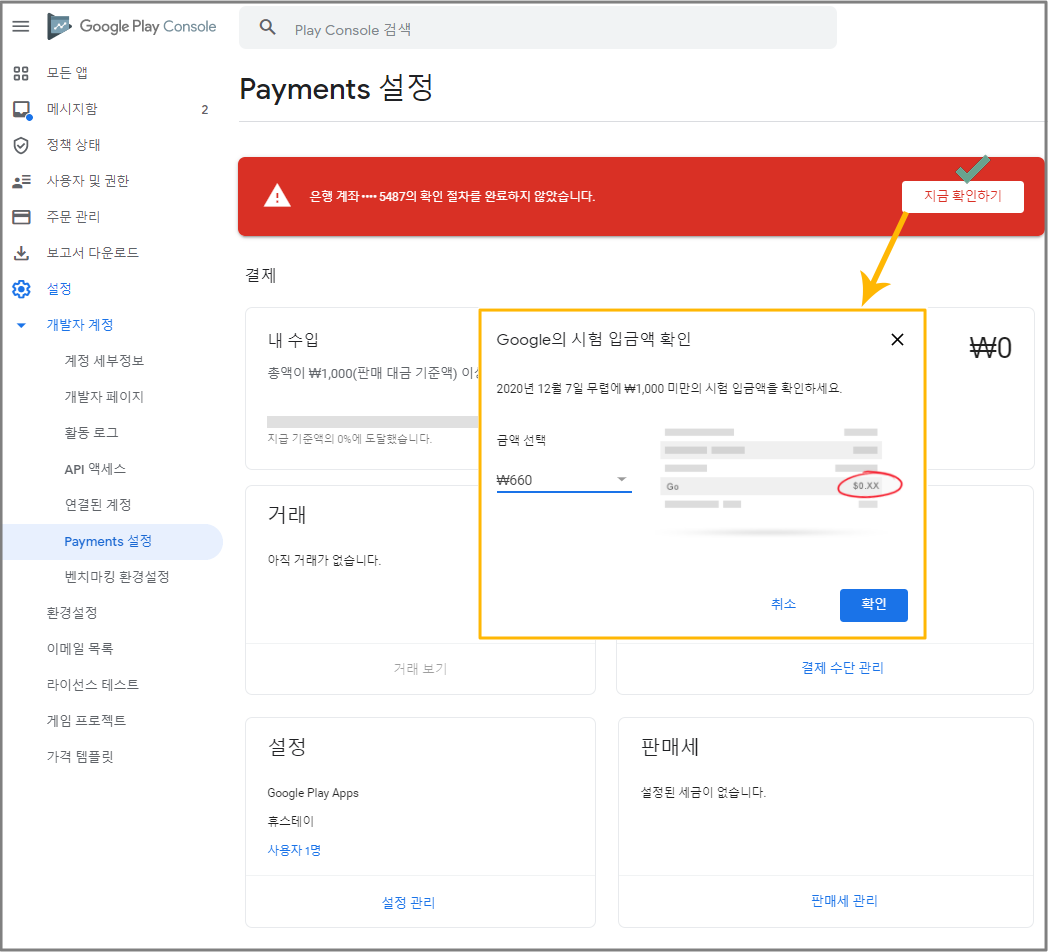
Task: Click the 주문 관리 card icon
Action: point(22,217)
